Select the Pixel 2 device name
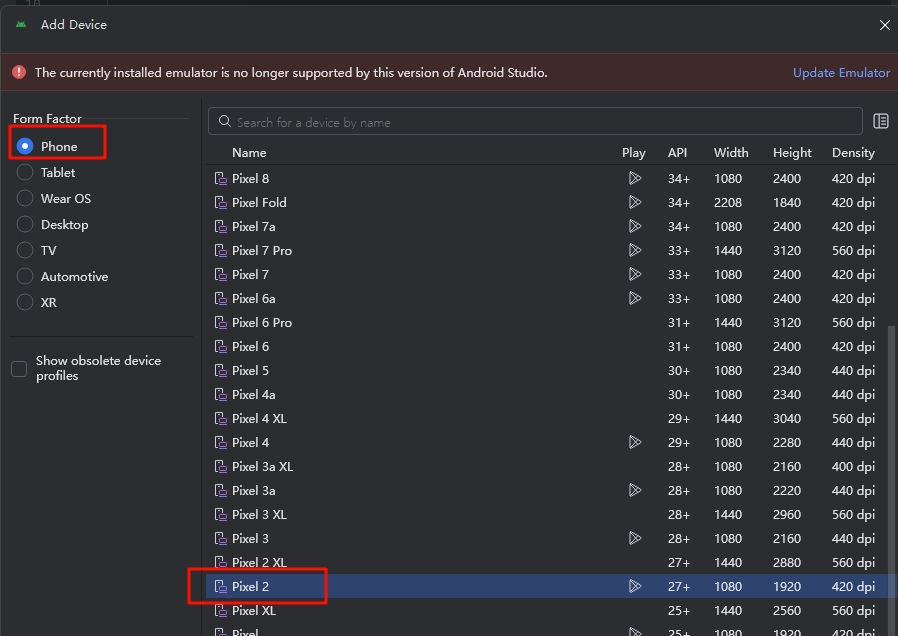The height and width of the screenshot is (636, 898). pyautogui.click(x=250, y=587)
